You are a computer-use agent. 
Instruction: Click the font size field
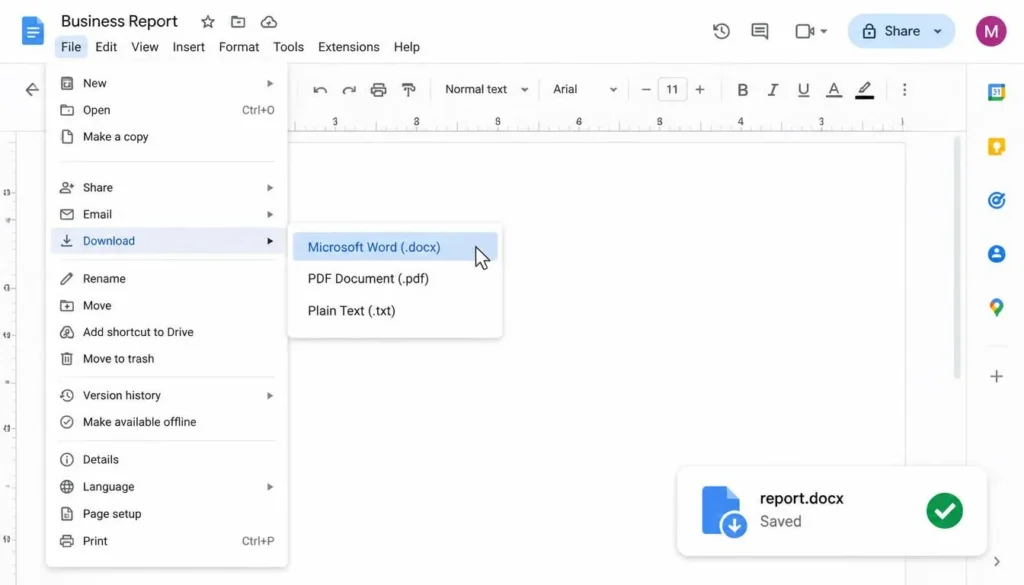[672, 89]
